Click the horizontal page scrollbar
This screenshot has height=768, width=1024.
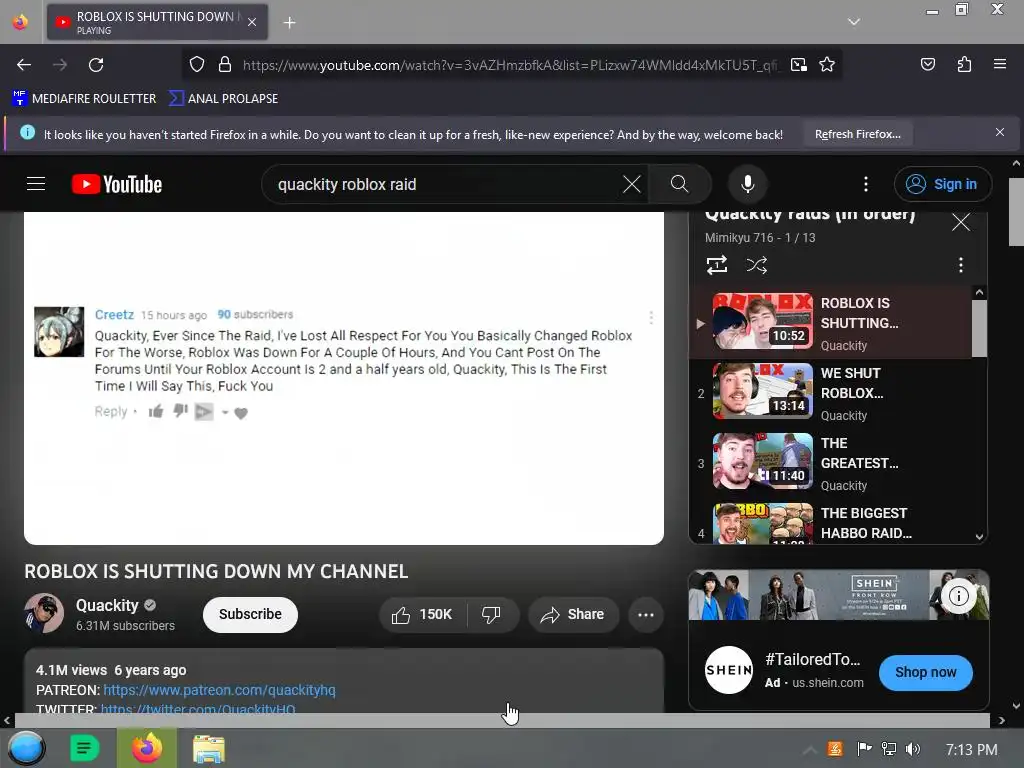coord(502,720)
